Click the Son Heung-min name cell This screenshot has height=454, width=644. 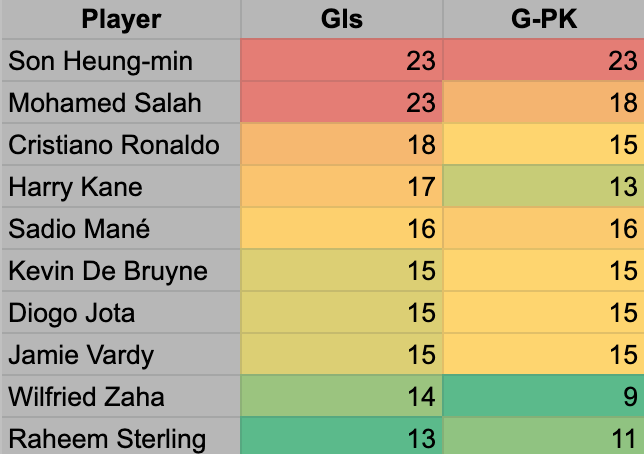[x=120, y=61]
